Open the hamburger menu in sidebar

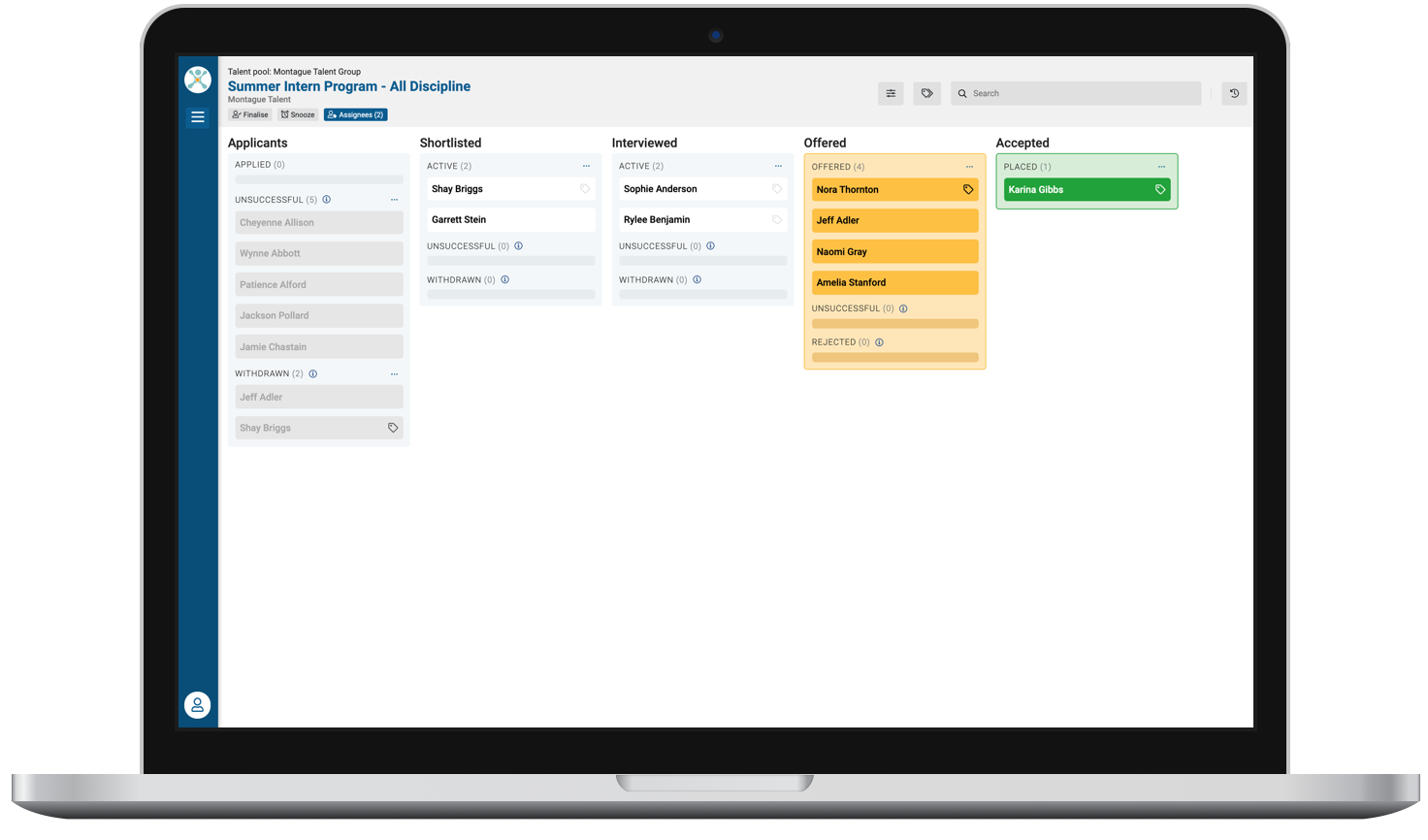click(198, 117)
